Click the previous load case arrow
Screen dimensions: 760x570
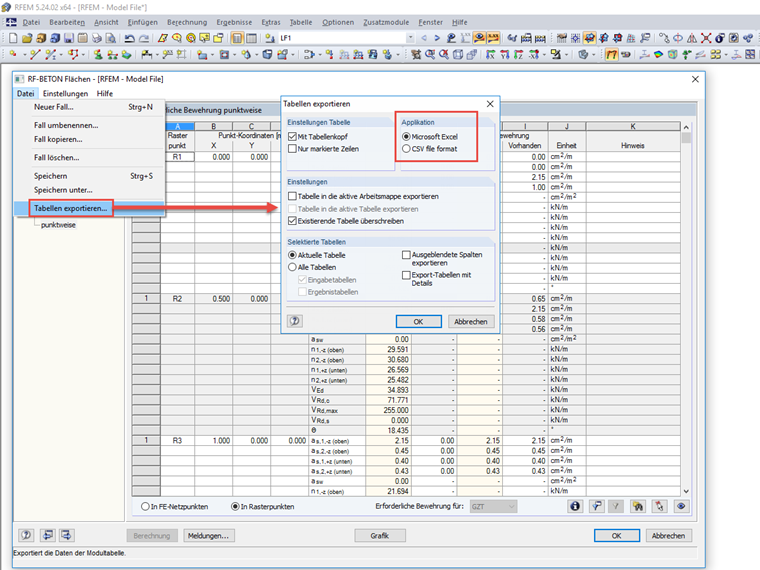pos(424,38)
